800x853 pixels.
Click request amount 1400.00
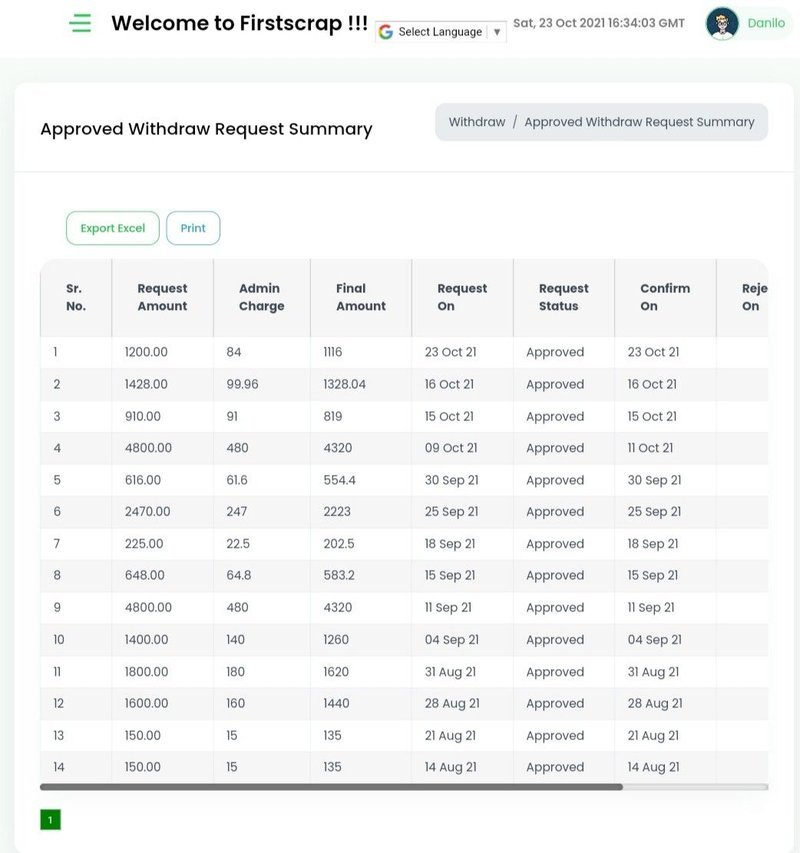pos(146,639)
